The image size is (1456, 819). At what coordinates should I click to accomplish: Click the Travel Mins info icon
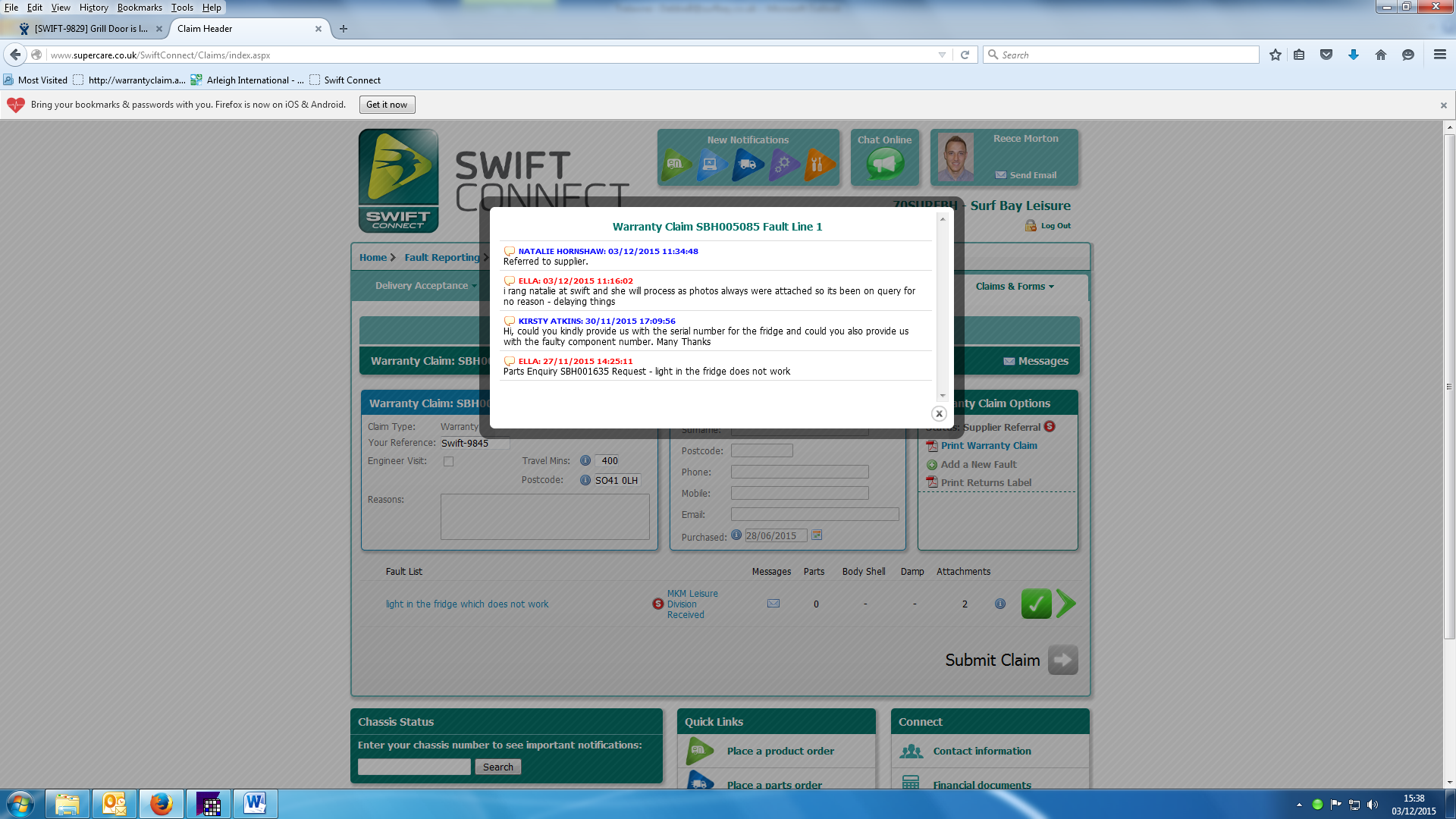(585, 460)
